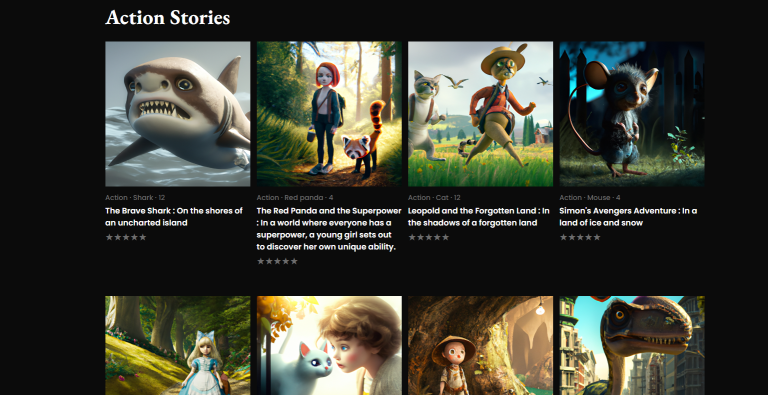Rate Simon's Avengers Adventure five stars
768x395 pixels.
[x=597, y=237]
